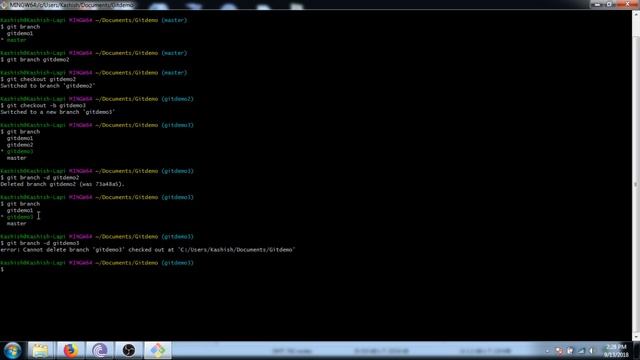This screenshot has width=640, height=360.
Task: Close the MINGW64 terminal window
Action: pyautogui.click(x=627, y=4)
